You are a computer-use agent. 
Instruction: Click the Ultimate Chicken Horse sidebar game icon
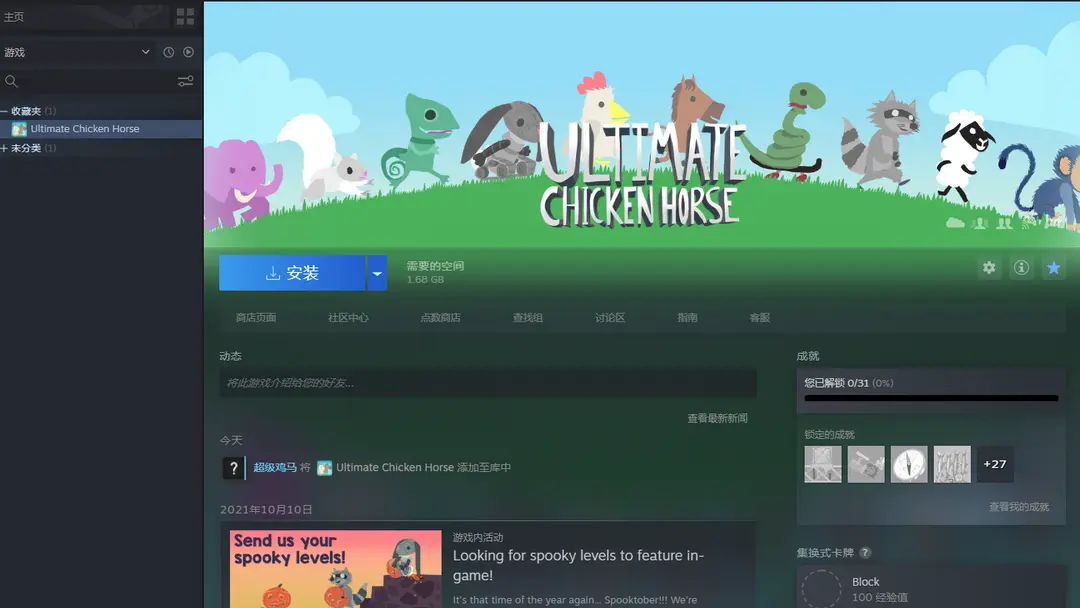point(19,129)
